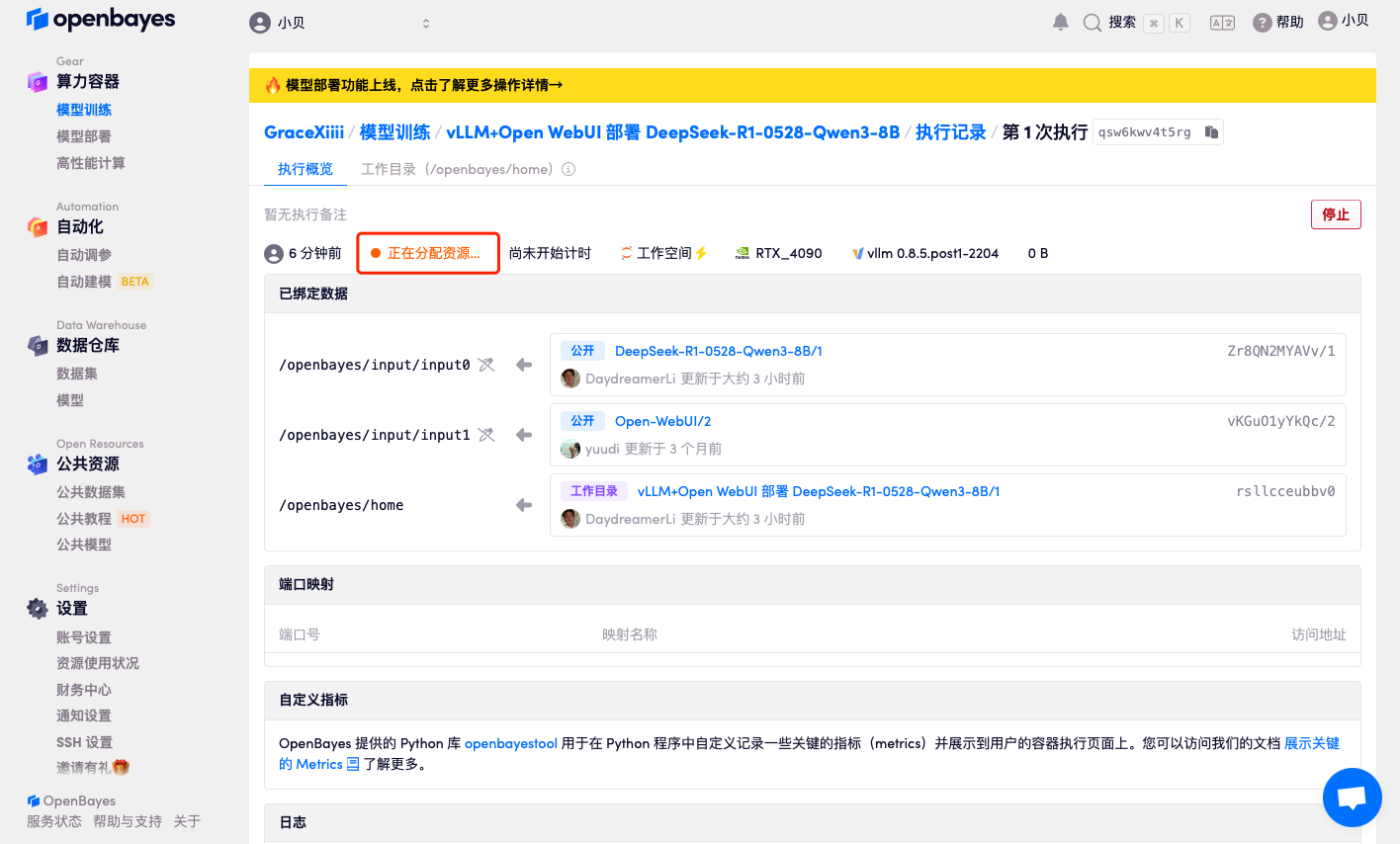Open vLLM+Open WebUI project breadcrumb
1400x844 pixels.
(x=672, y=132)
